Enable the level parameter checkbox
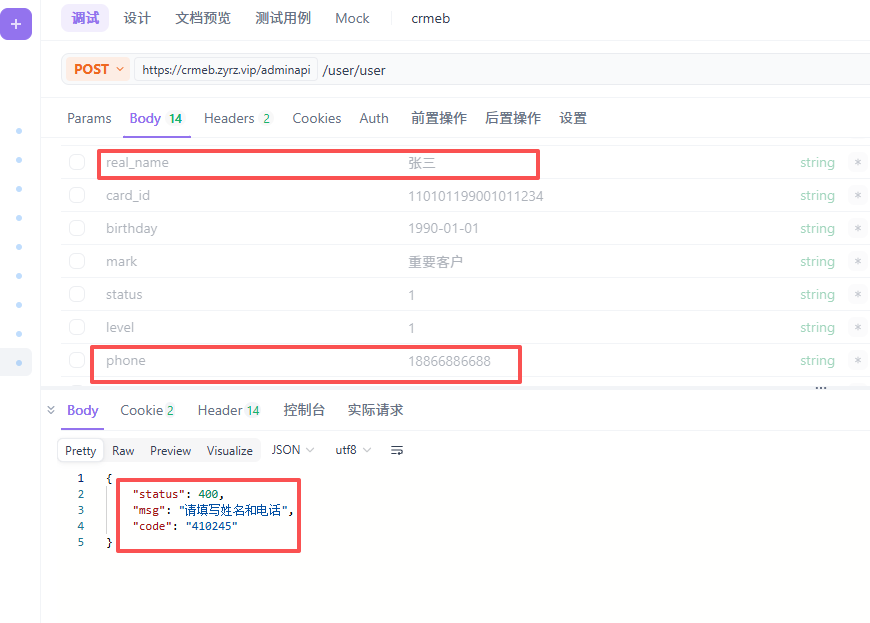The image size is (870, 623). 77,327
